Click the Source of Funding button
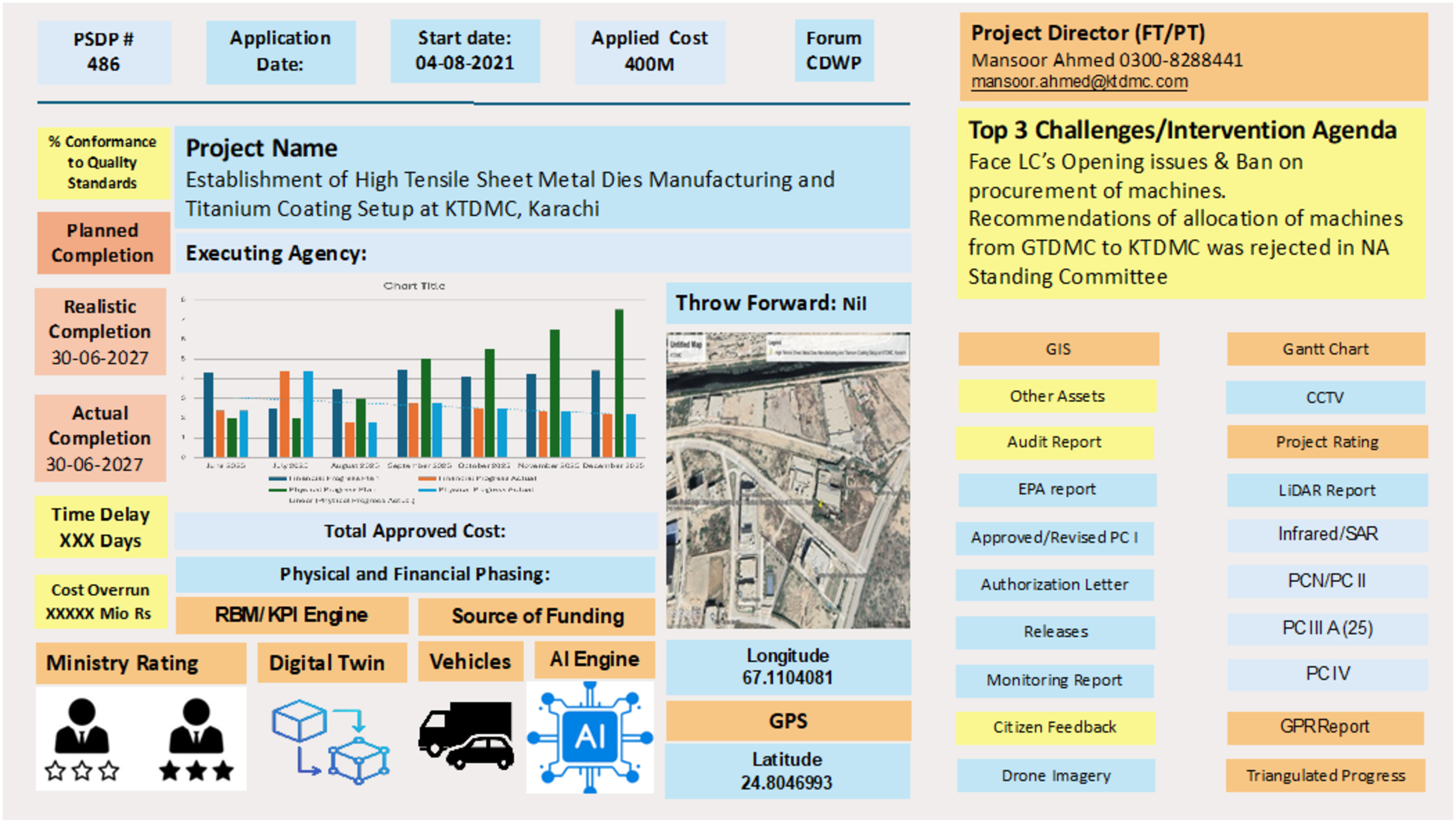This screenshot has width=1456, height=824. (x=537, y=616)
